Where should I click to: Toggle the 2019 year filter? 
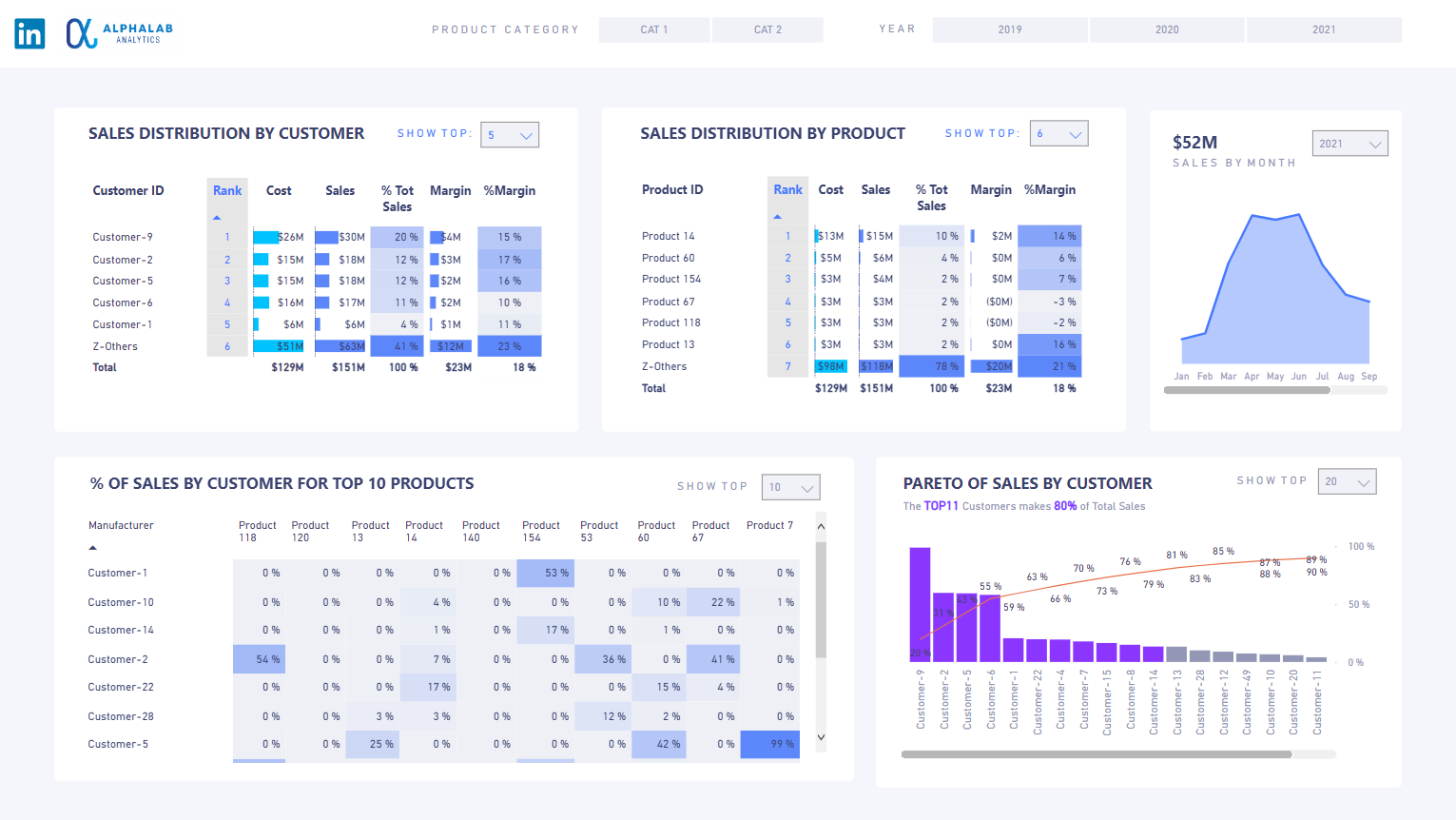click(x=1010, y=29)
